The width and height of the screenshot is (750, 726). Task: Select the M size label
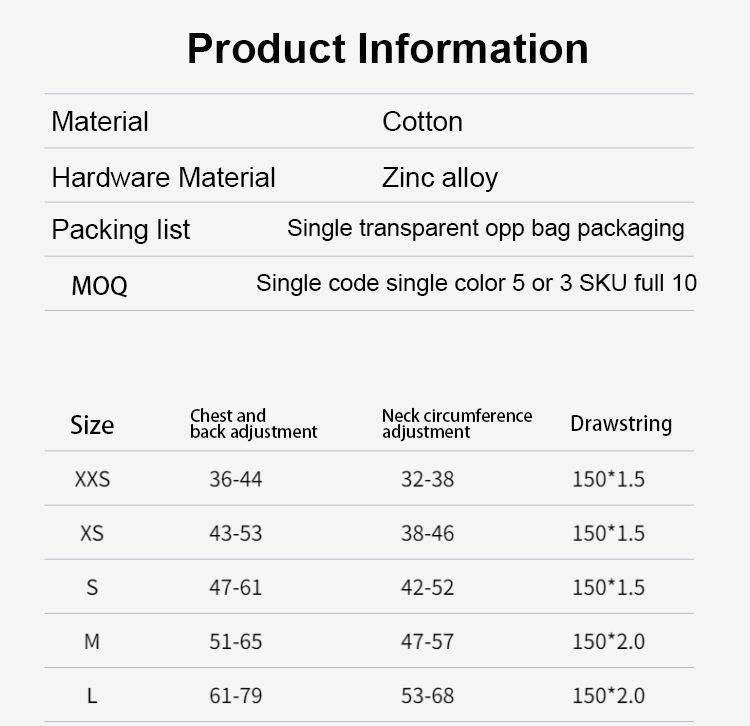(x=92, y=642)
